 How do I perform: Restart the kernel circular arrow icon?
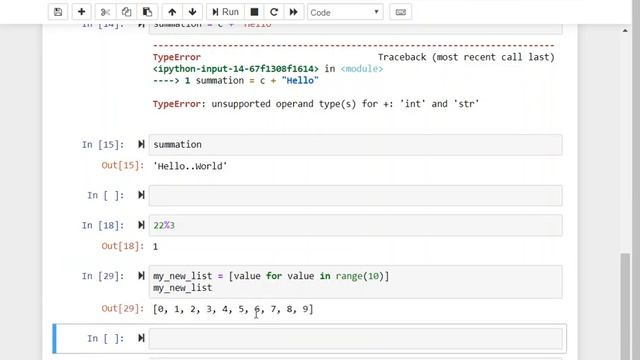(274, 12)
